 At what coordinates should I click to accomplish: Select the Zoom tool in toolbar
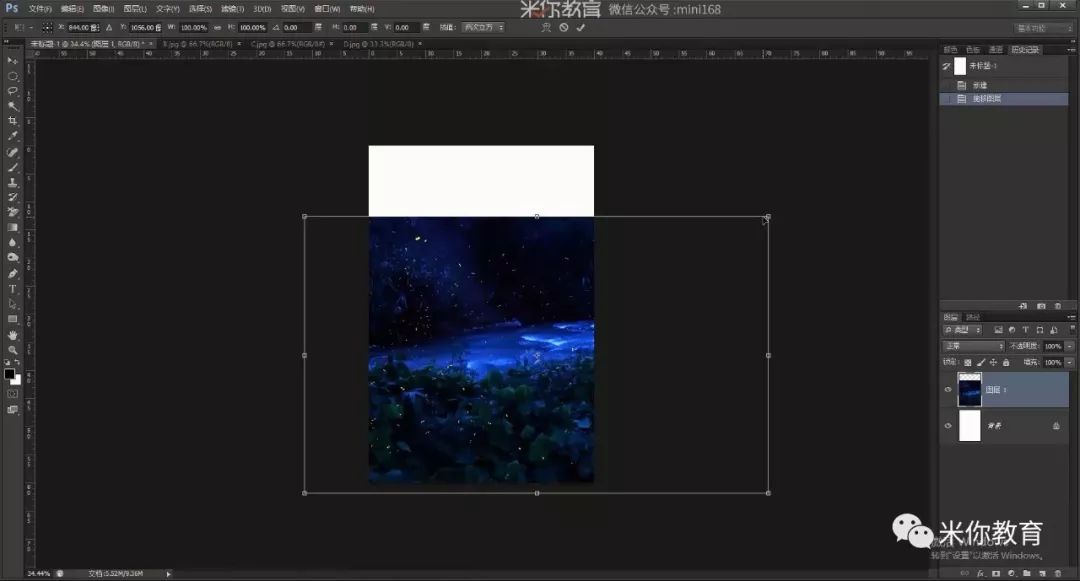click(12, 350)
